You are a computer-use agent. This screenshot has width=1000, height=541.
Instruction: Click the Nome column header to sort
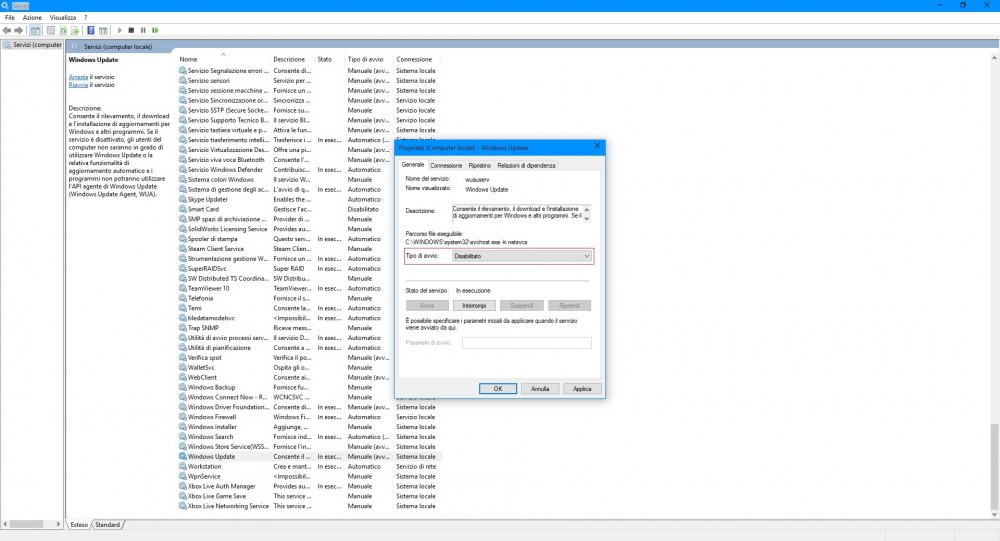pyautogui.click(x=189, y=59)
